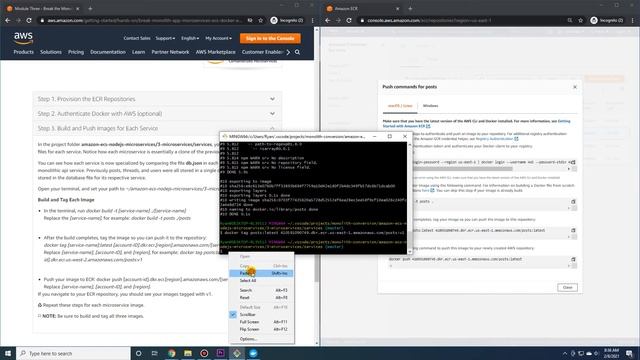Image resolution: width=640 pixels, height=360 pixels.
Task: Expand Step 2. Authenticate Docker with AWS
Action: [x=157, y=114]
